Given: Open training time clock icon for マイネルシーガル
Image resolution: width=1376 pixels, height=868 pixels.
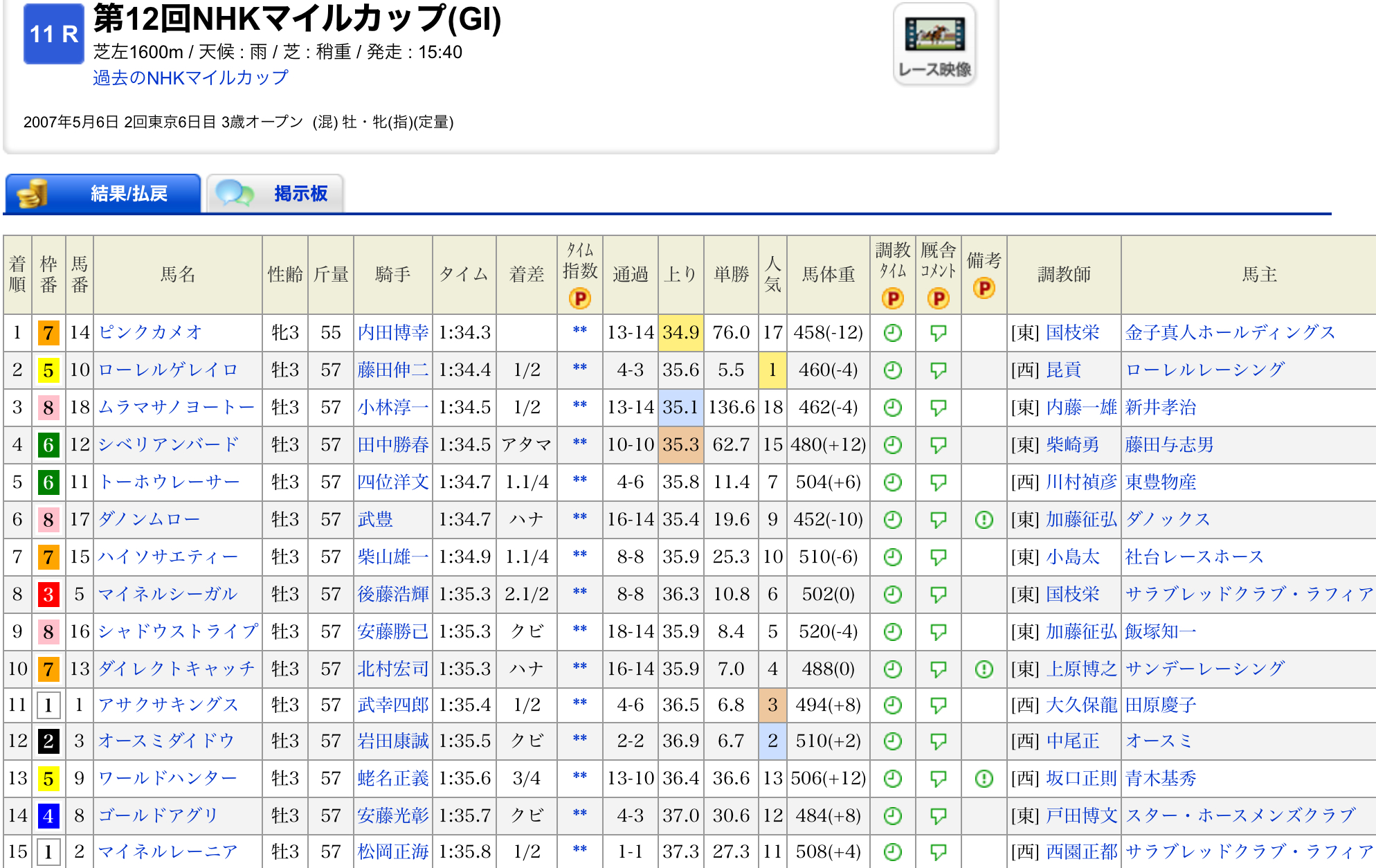Looking at the screenshot, I should [x=893, y=595].
